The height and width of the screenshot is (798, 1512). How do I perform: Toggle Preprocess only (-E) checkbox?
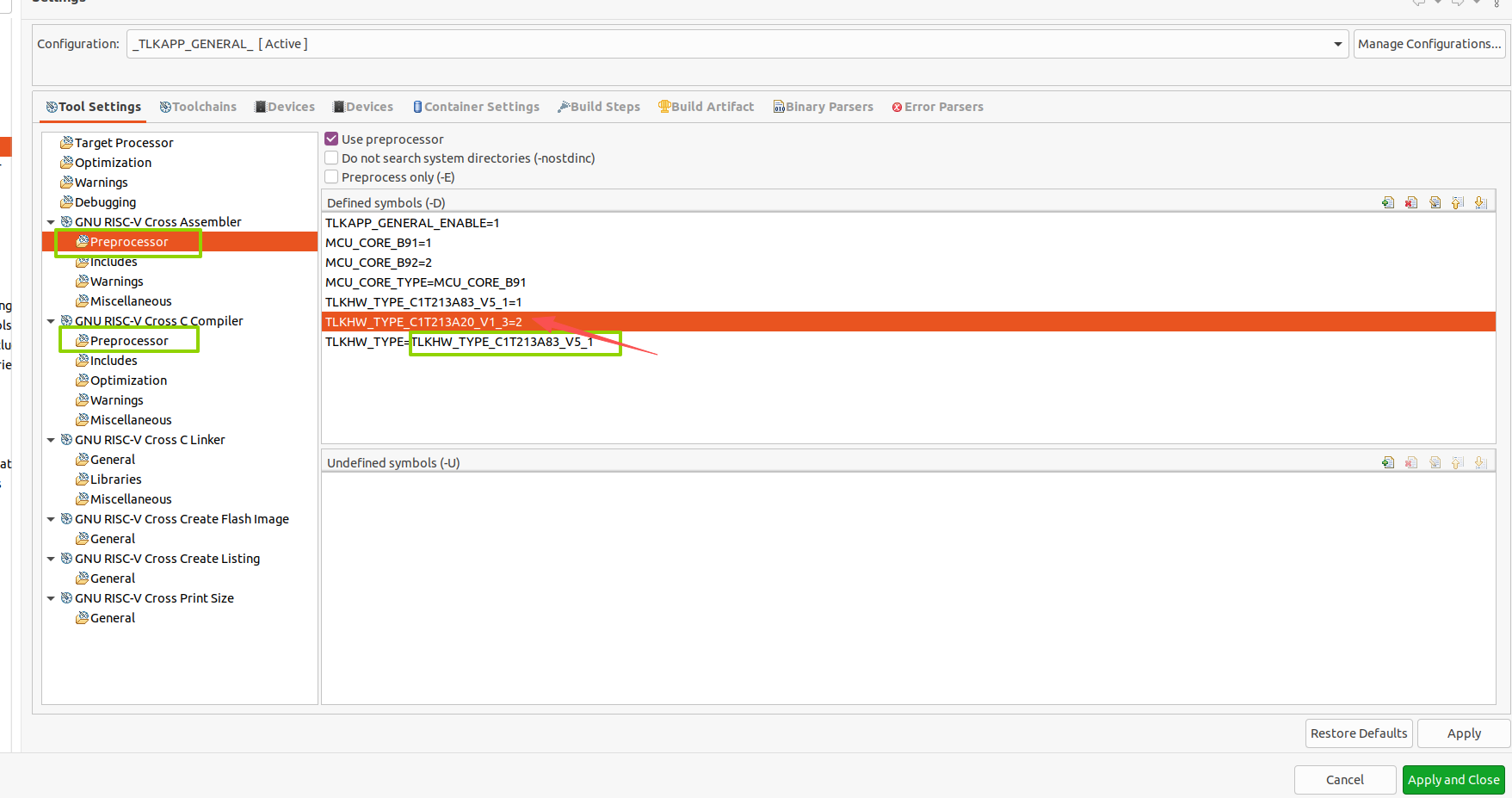point(331,177)
